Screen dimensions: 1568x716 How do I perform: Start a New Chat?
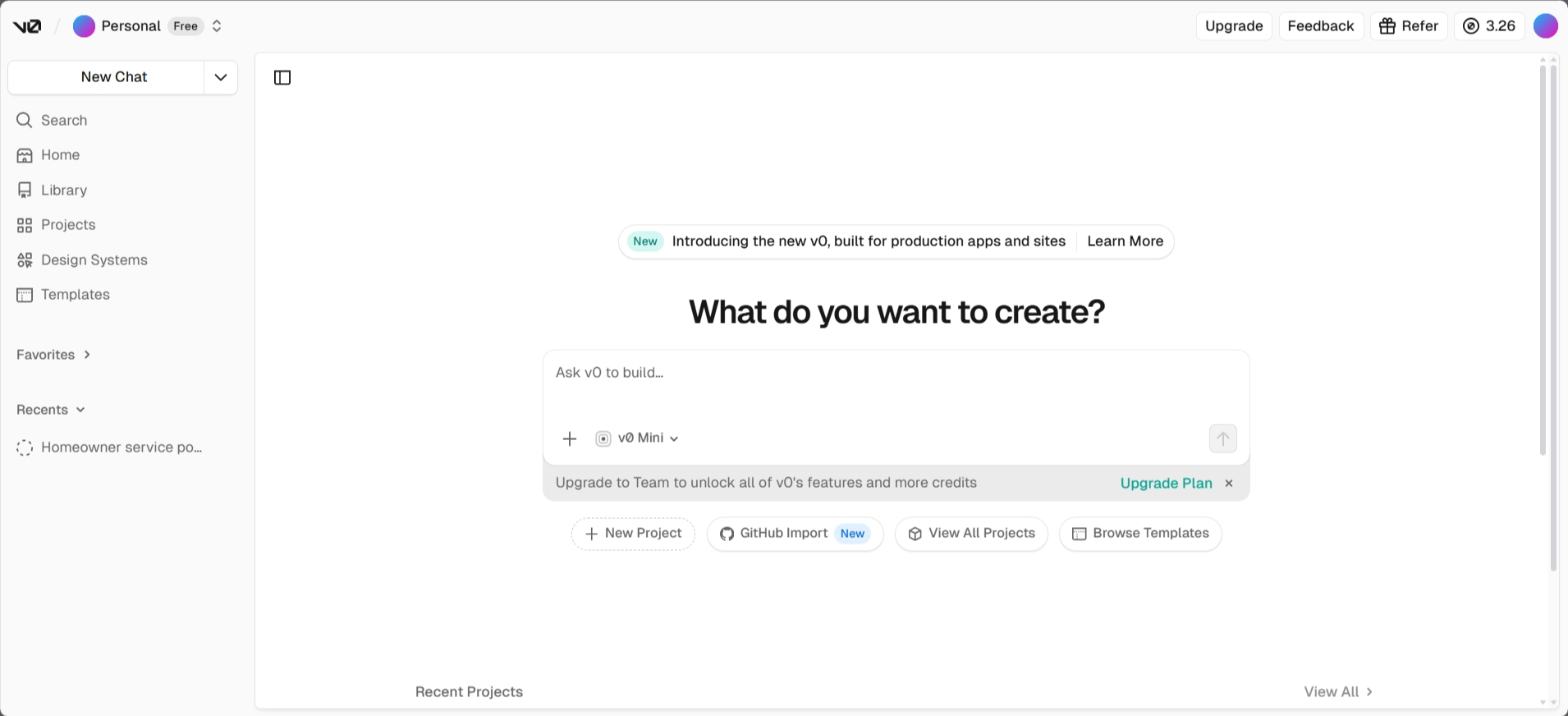pyautogui.click(x=106, y=77)
